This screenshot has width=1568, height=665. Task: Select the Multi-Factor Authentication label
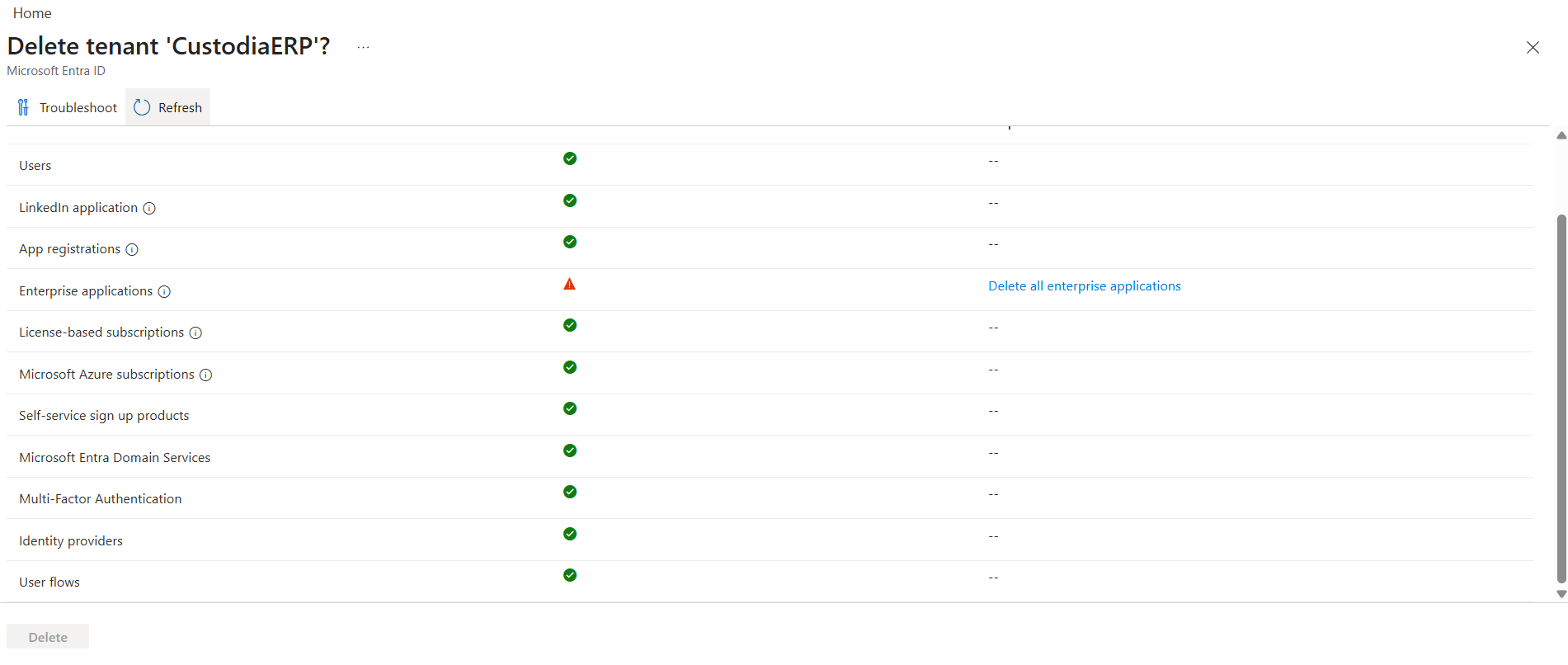101,499
